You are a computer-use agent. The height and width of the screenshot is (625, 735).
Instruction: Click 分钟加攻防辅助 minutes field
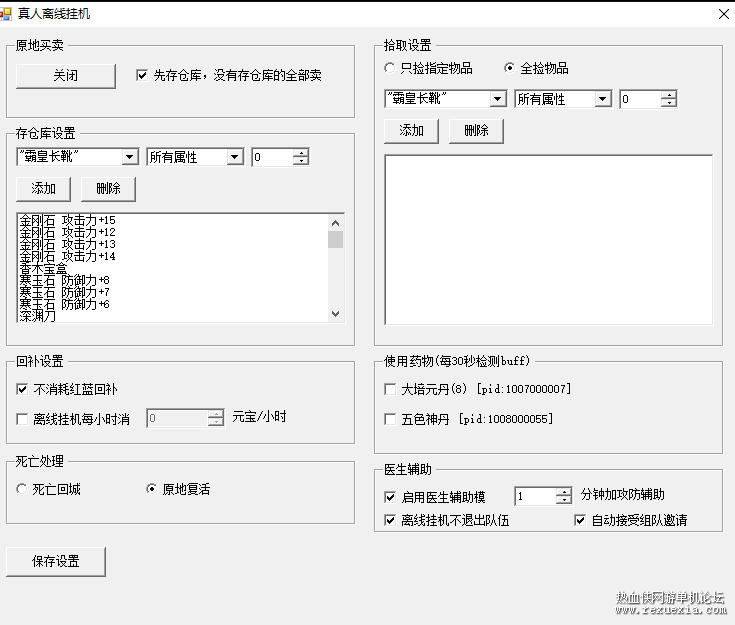[x=535, y=496]
